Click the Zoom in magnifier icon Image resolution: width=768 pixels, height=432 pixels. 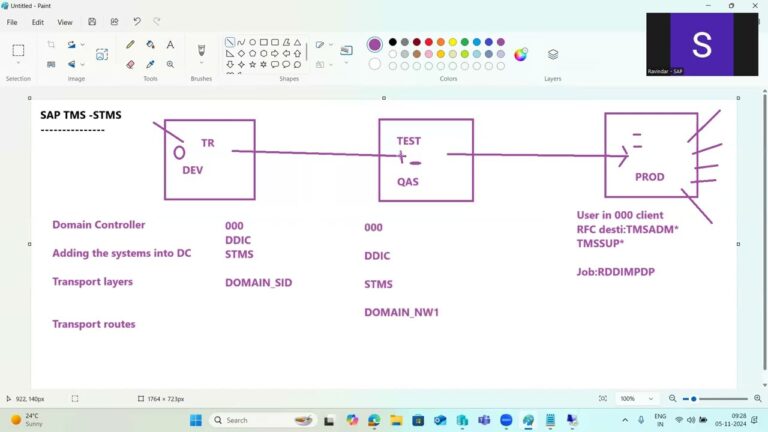point(758,399)
